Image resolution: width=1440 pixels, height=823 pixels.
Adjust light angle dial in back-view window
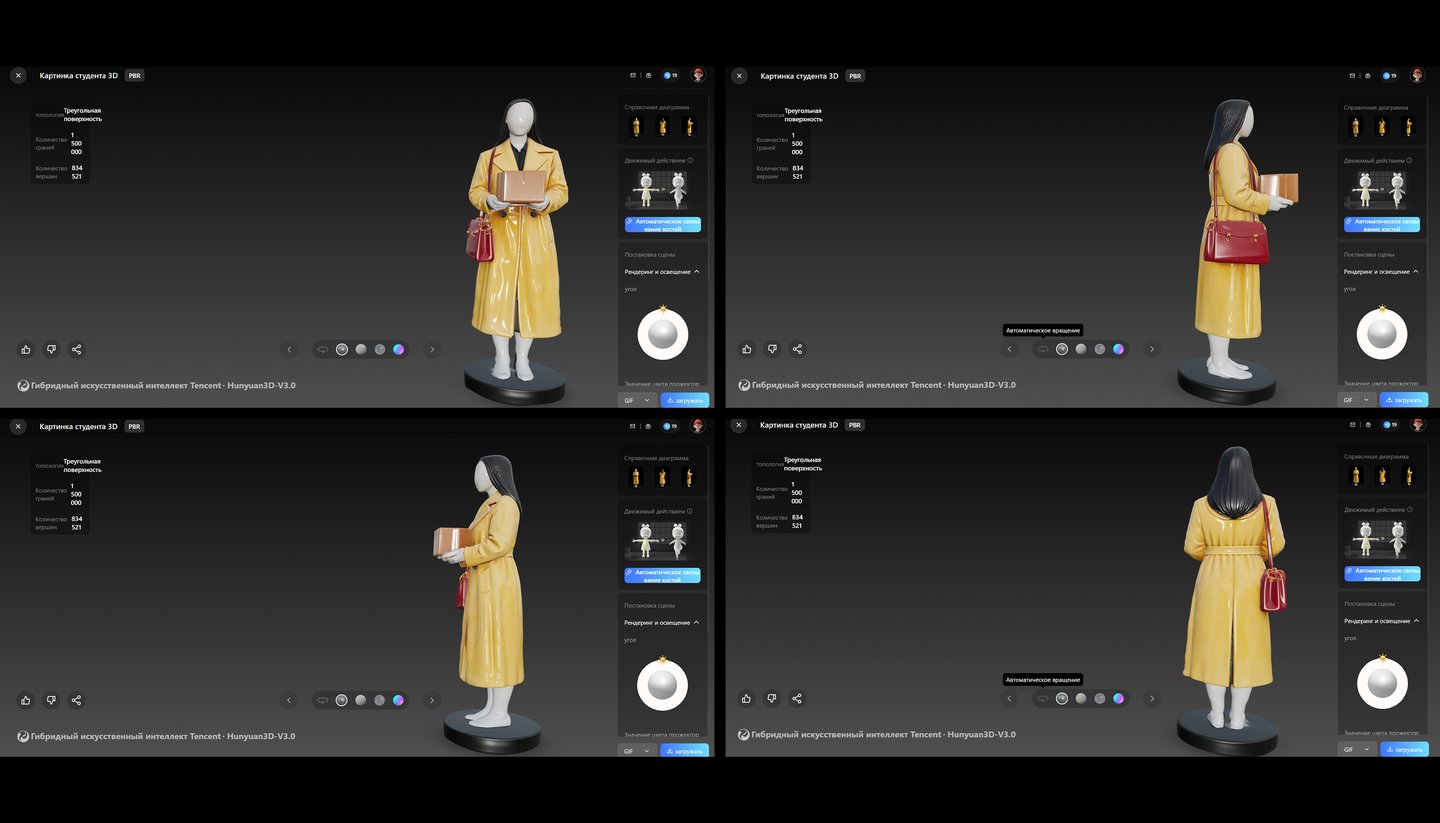1382,684
